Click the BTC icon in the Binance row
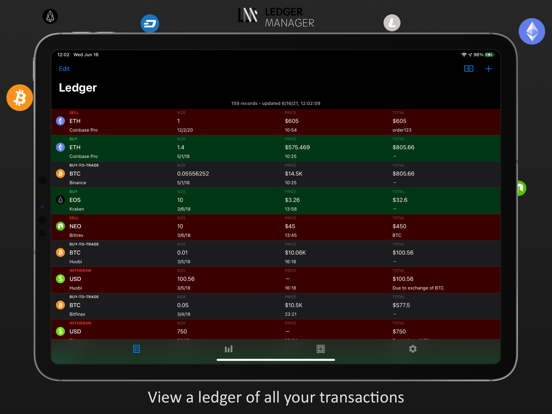This screenshot has width=552, height=414. click(x=61, y=174)
